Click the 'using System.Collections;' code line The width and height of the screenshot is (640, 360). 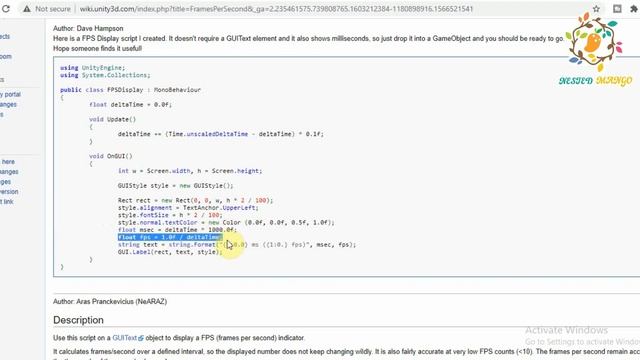point(105,75)
